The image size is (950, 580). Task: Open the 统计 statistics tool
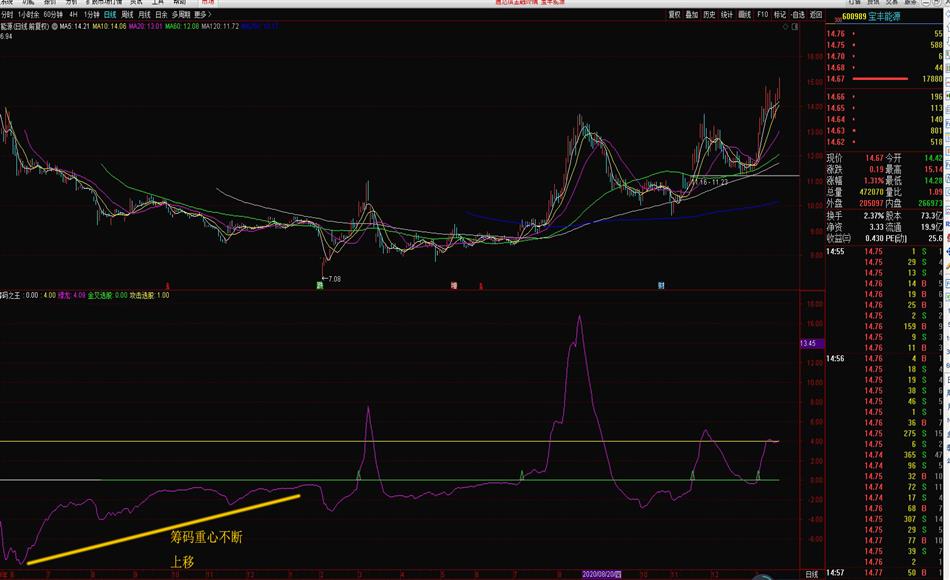click(726, 15)
